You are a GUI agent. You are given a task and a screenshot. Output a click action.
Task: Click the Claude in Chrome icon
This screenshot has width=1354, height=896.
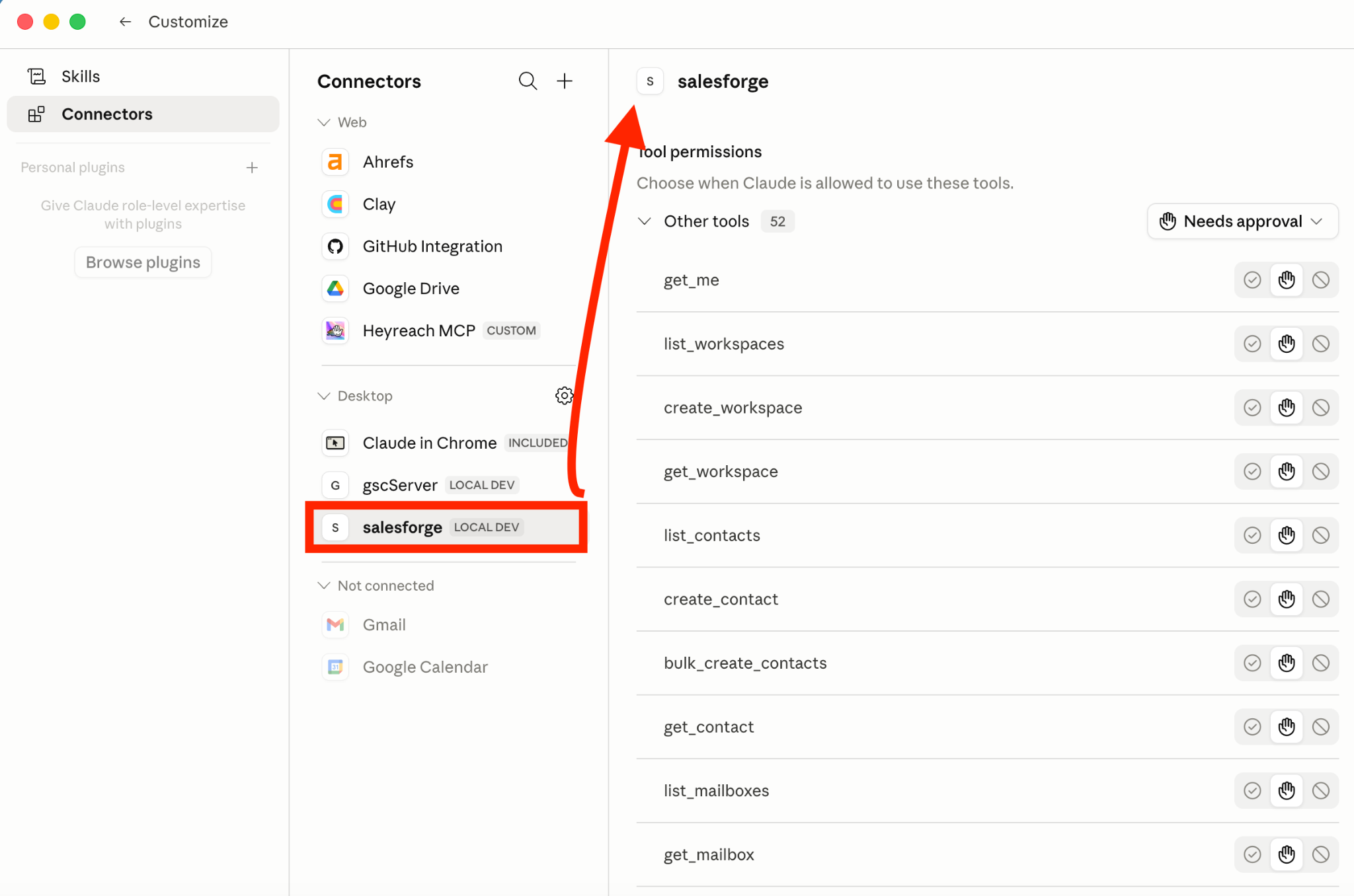pyautogui.click(x=335, y=443)
